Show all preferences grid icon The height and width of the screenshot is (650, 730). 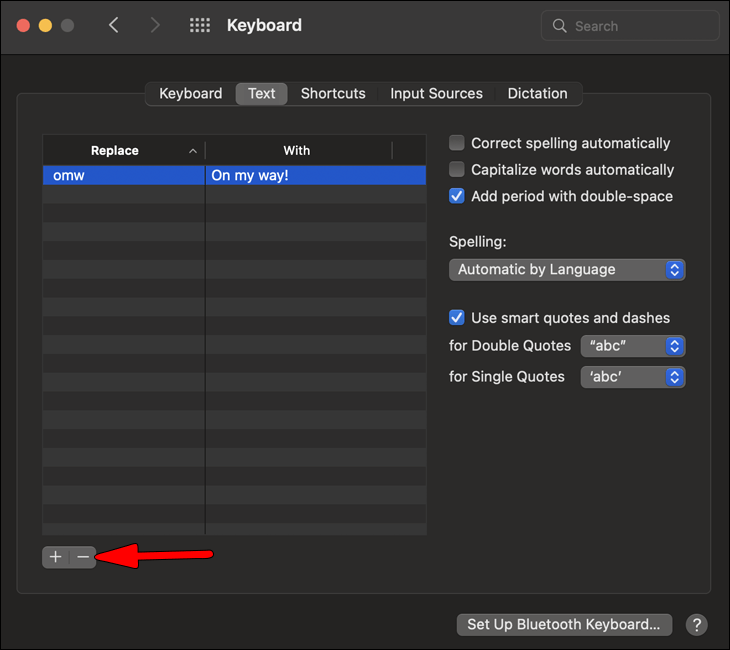click(x=200, y=26)
